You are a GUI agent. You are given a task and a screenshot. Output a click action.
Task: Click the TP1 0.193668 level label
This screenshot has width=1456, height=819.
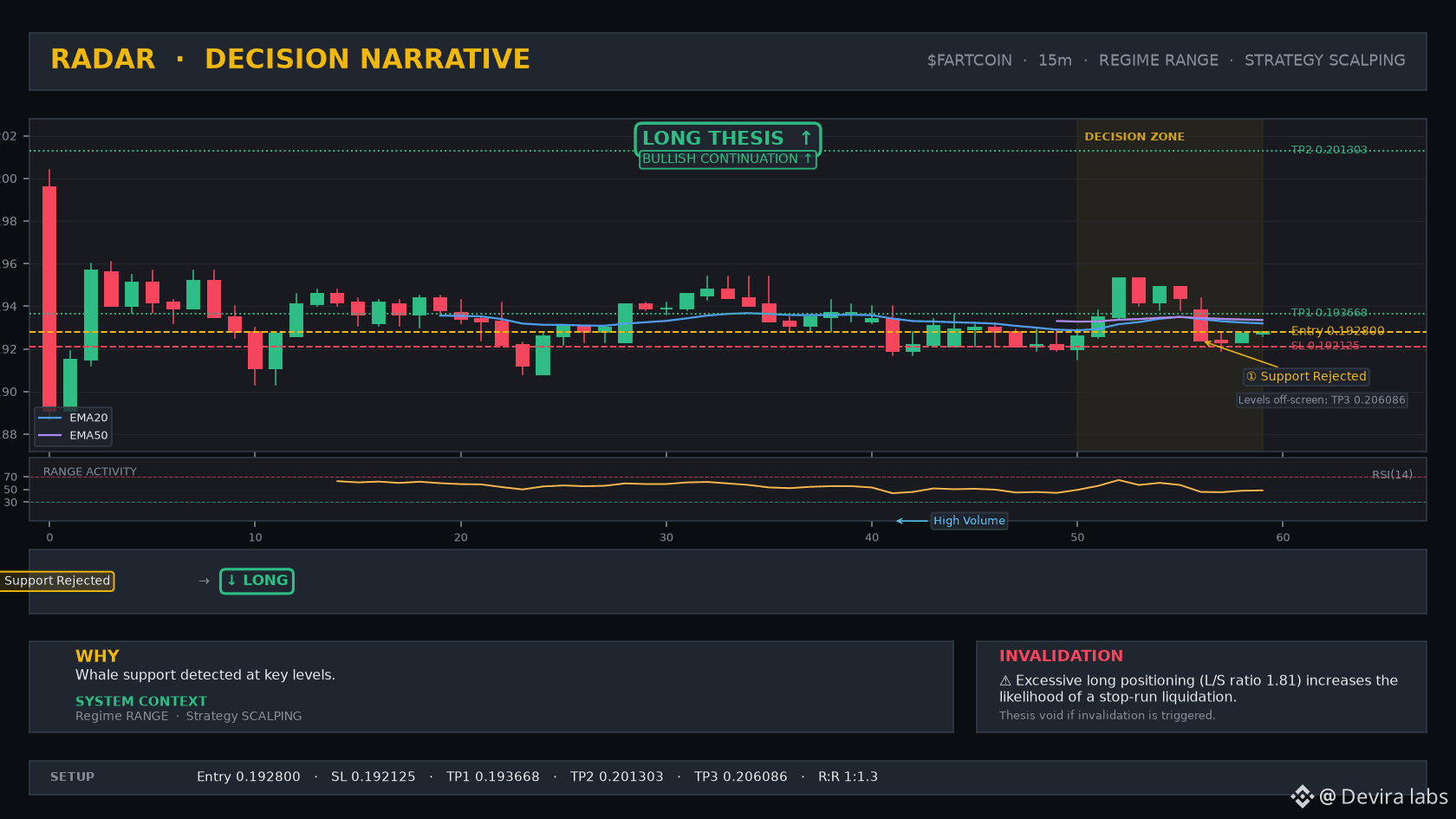pos(1329,313)
